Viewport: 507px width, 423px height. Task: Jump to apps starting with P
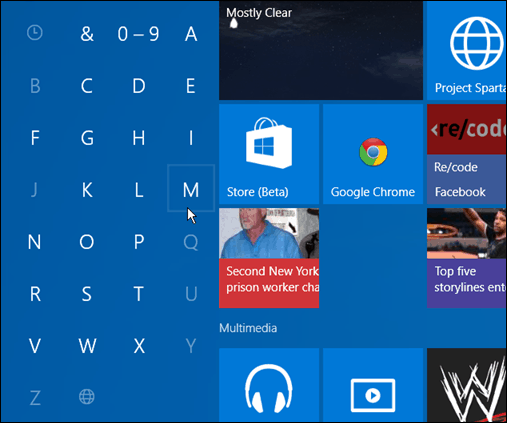tap(139, 242)
